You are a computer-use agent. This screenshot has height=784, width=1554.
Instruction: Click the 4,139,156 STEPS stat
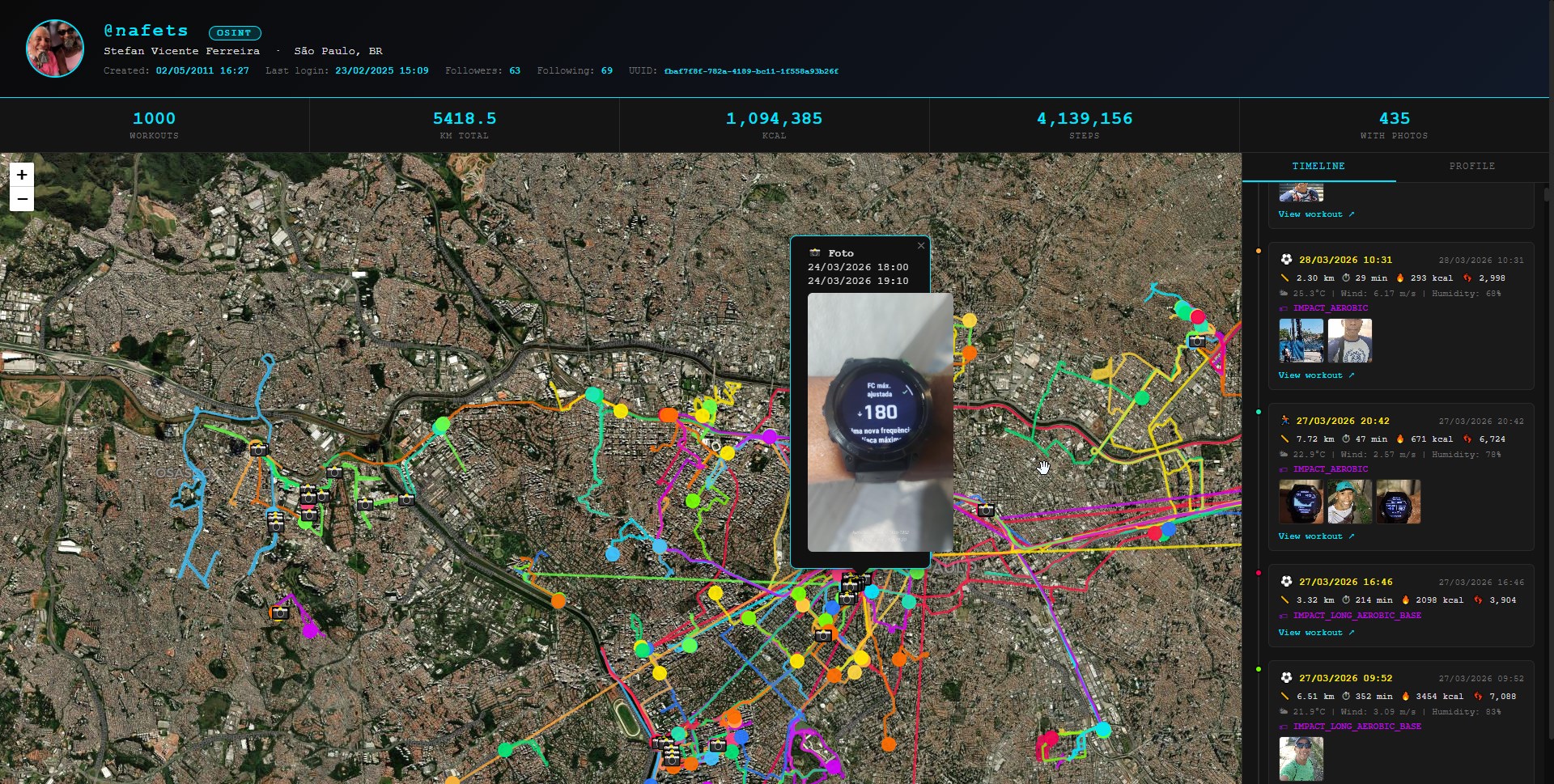(1085, 125)
